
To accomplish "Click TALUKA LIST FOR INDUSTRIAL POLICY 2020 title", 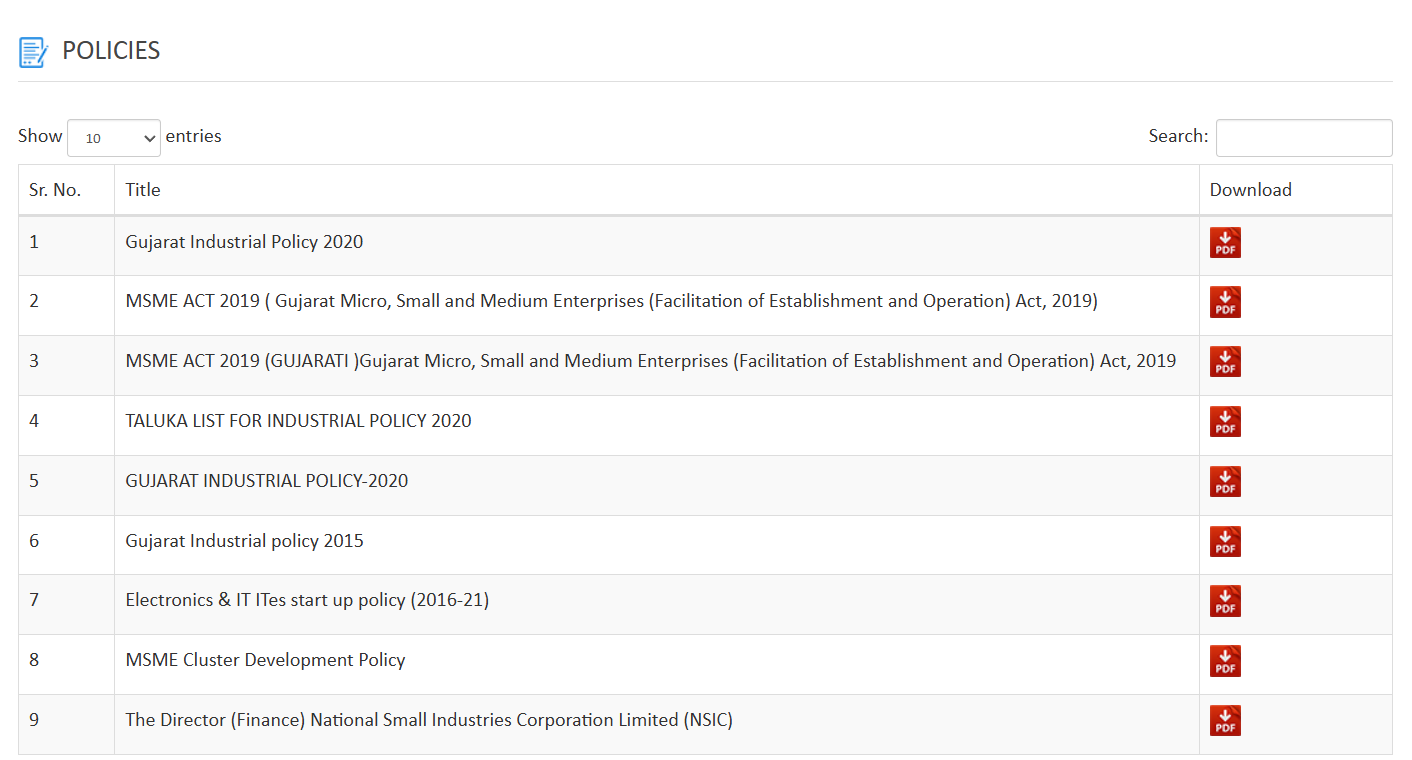I will coord(298,421).
